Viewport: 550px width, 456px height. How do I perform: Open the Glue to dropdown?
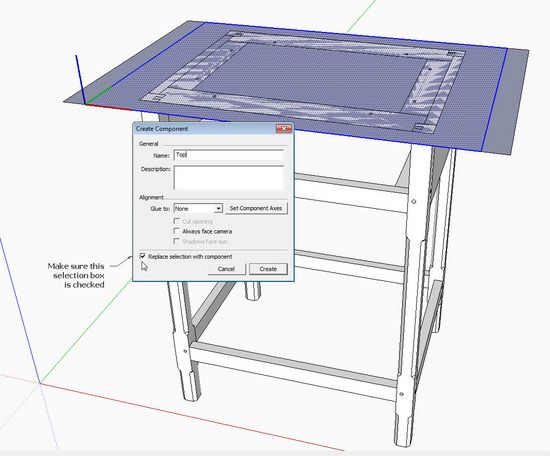click(x=198, y=208)
